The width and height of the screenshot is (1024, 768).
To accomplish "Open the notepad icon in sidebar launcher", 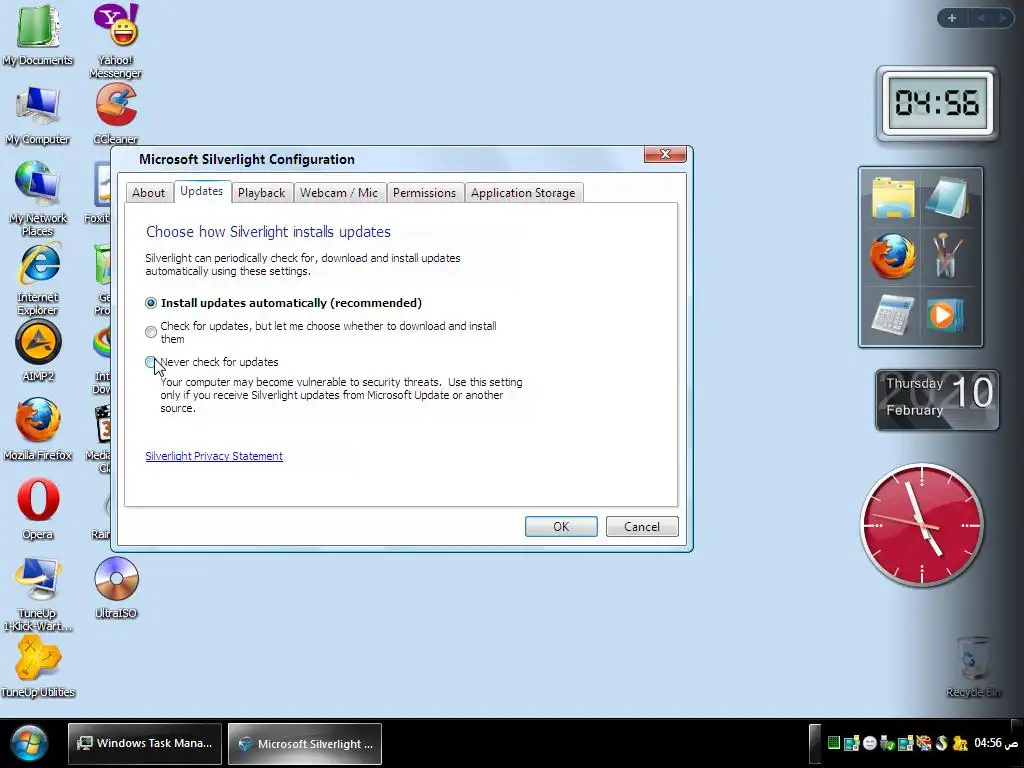I will click(947, 197).
